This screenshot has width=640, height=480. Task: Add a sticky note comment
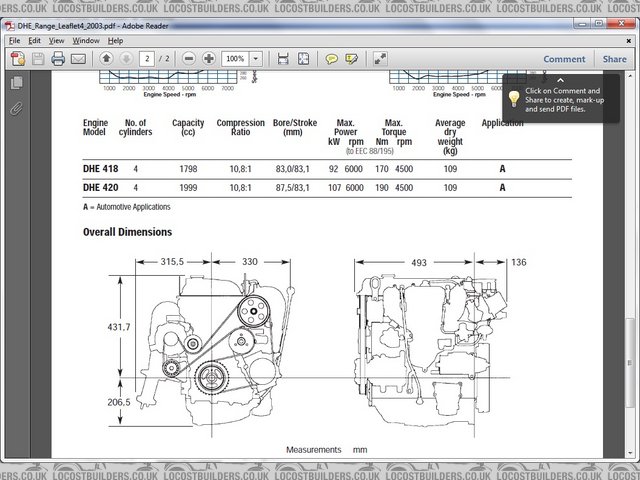coord(331,59)
